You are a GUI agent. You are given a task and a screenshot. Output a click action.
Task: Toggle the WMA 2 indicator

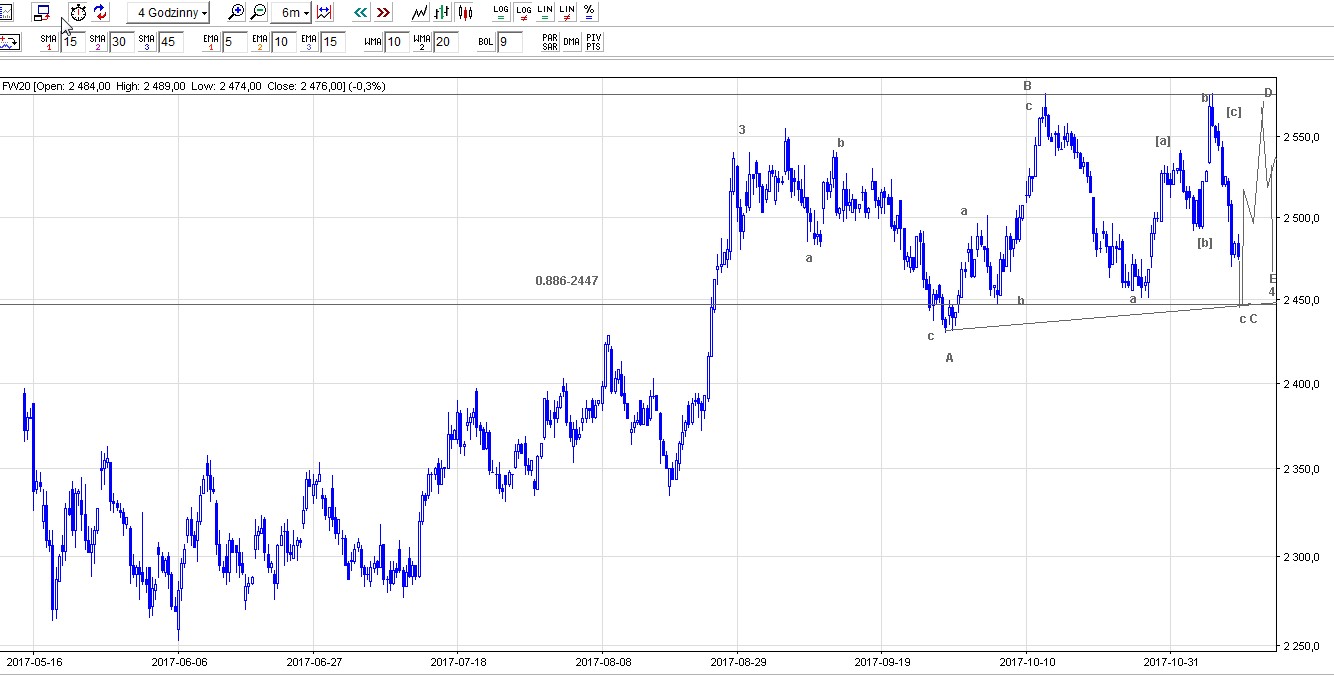pyautogui.click(x=422, y=42)
